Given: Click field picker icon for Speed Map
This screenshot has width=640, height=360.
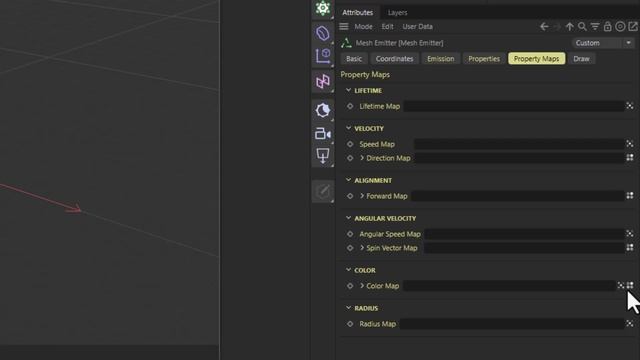Looking at the screenshot, I should point(630,144).
